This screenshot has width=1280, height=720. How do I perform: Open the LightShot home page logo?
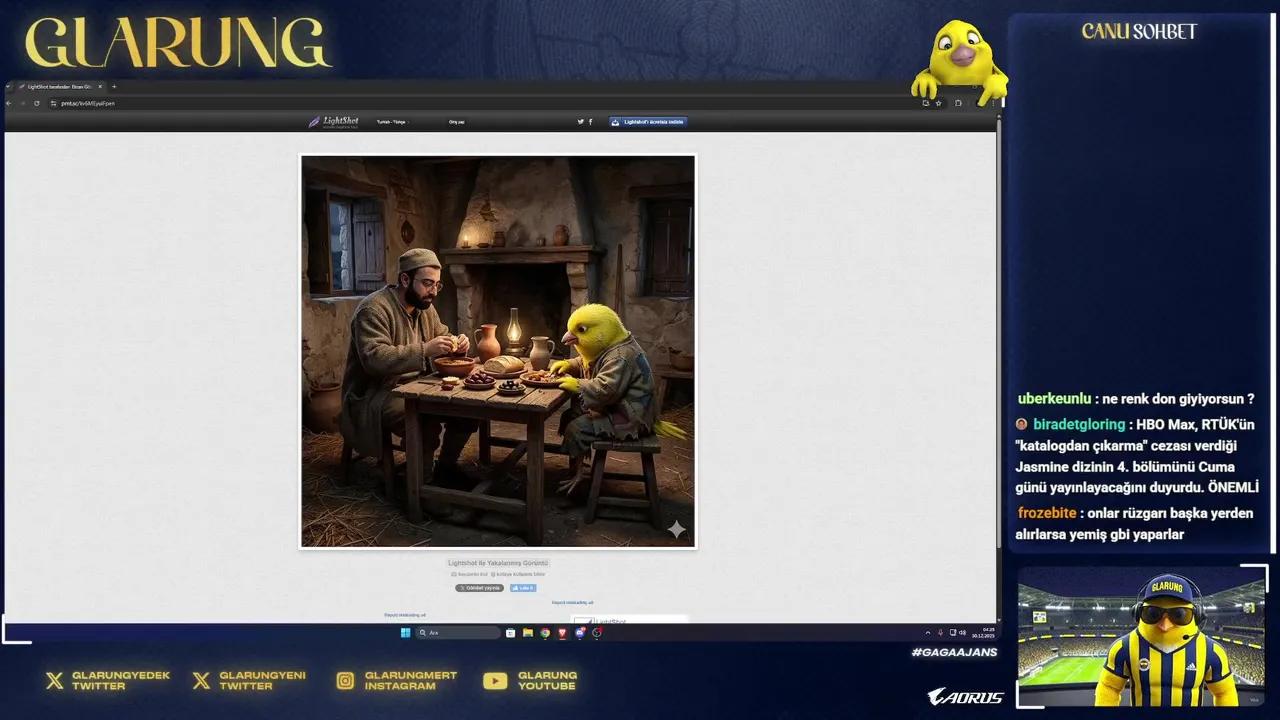(335, 121)
